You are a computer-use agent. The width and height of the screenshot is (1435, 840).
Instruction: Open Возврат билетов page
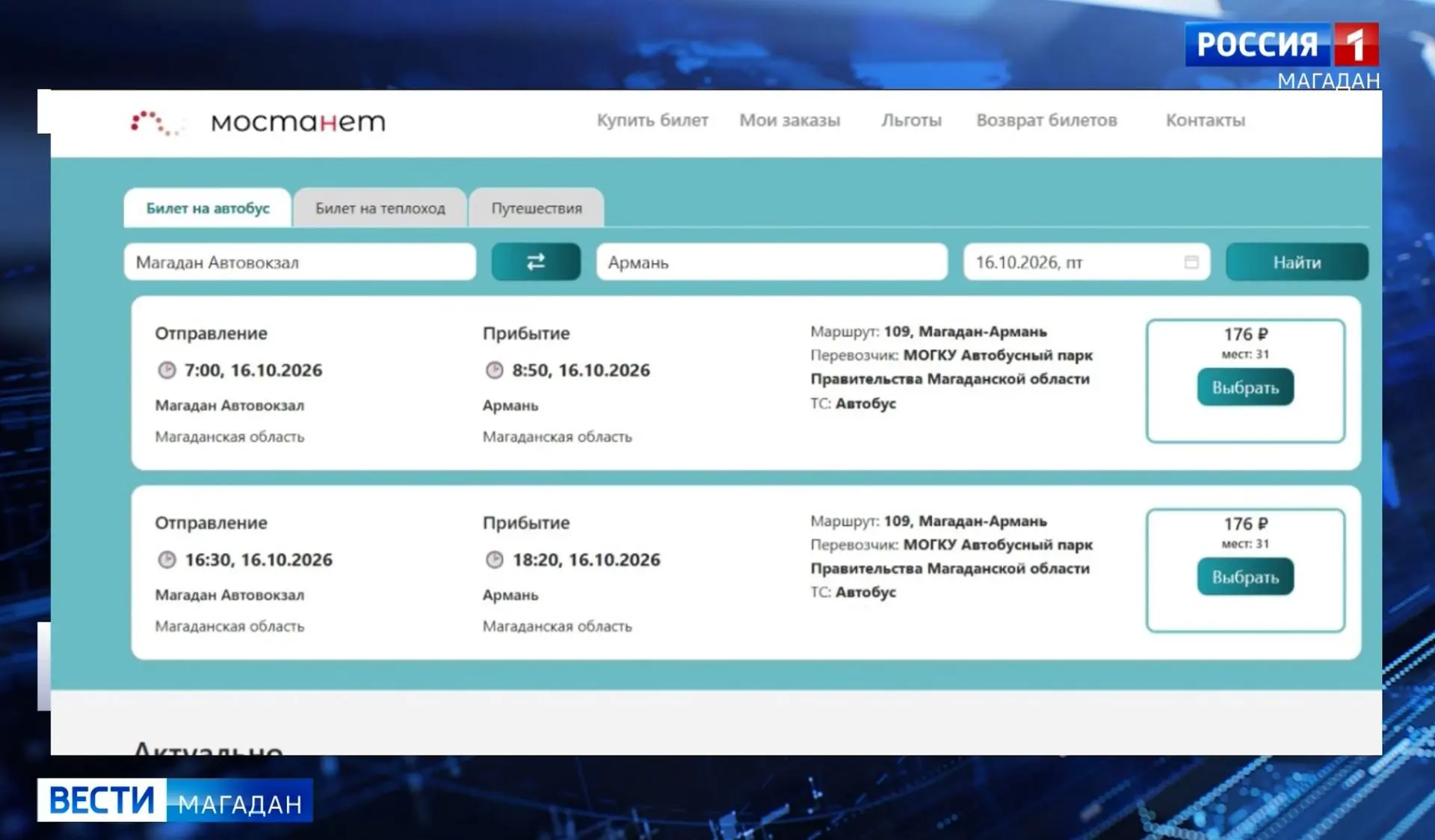[1046, 120]
